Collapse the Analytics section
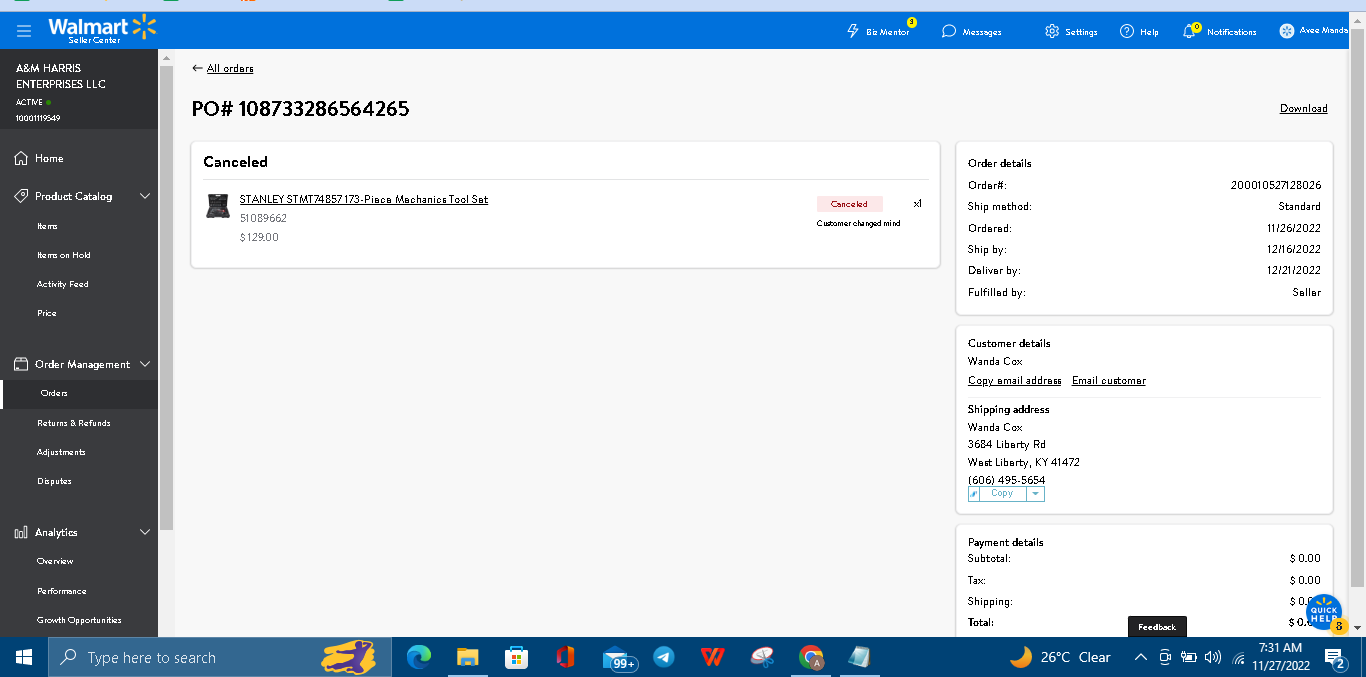 pos(145,532)
